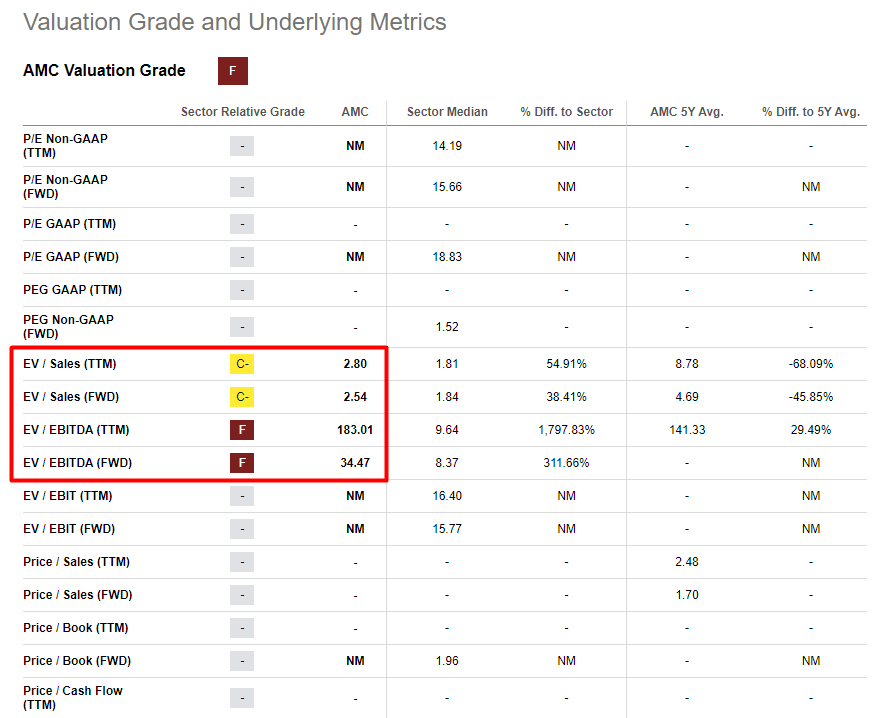Click the F grade badge for EV / EBITDA (FWD)
The height and width of the screenshot is (718, 889).
pos(242,463)
